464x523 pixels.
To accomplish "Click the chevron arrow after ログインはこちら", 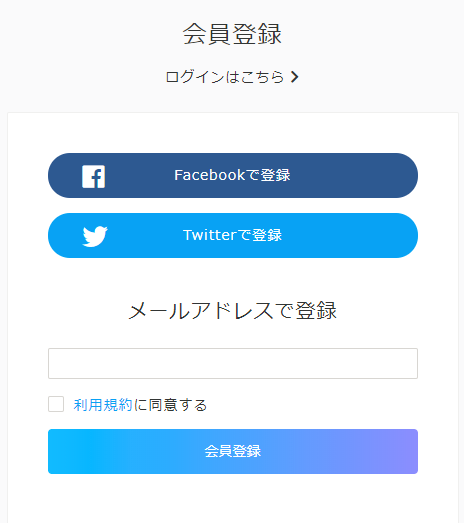I will click(294, 77).
